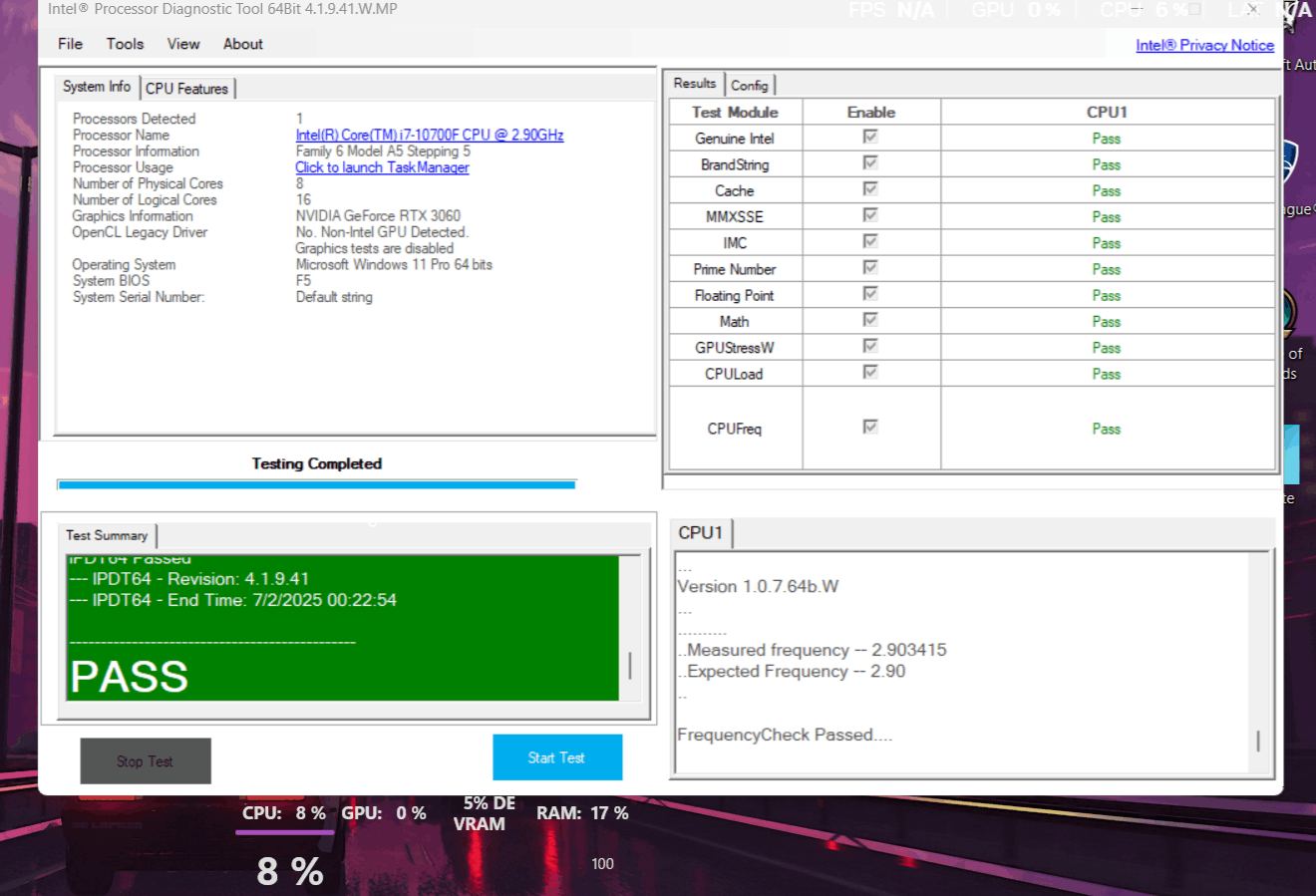Open the Intel Privacy Notice link
Image resolution: width=1316 pixels, height=896 pixels.
[x=1204, y=45]
